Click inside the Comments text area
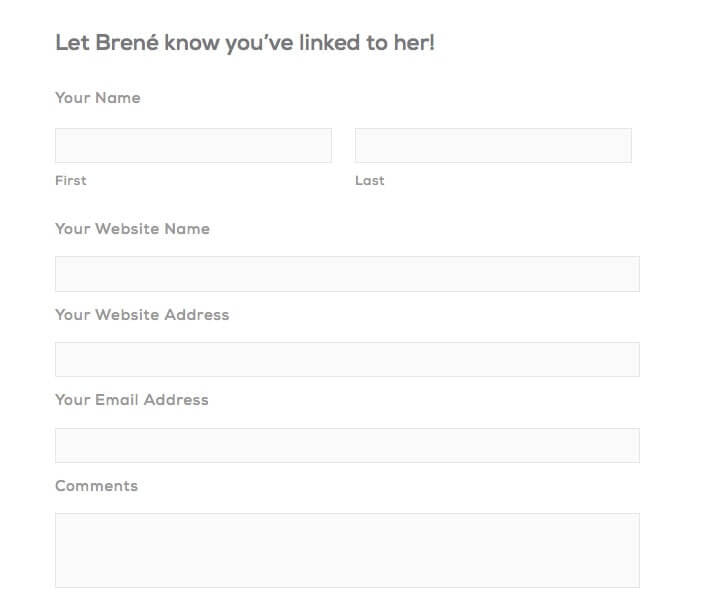 pos(347,550)
